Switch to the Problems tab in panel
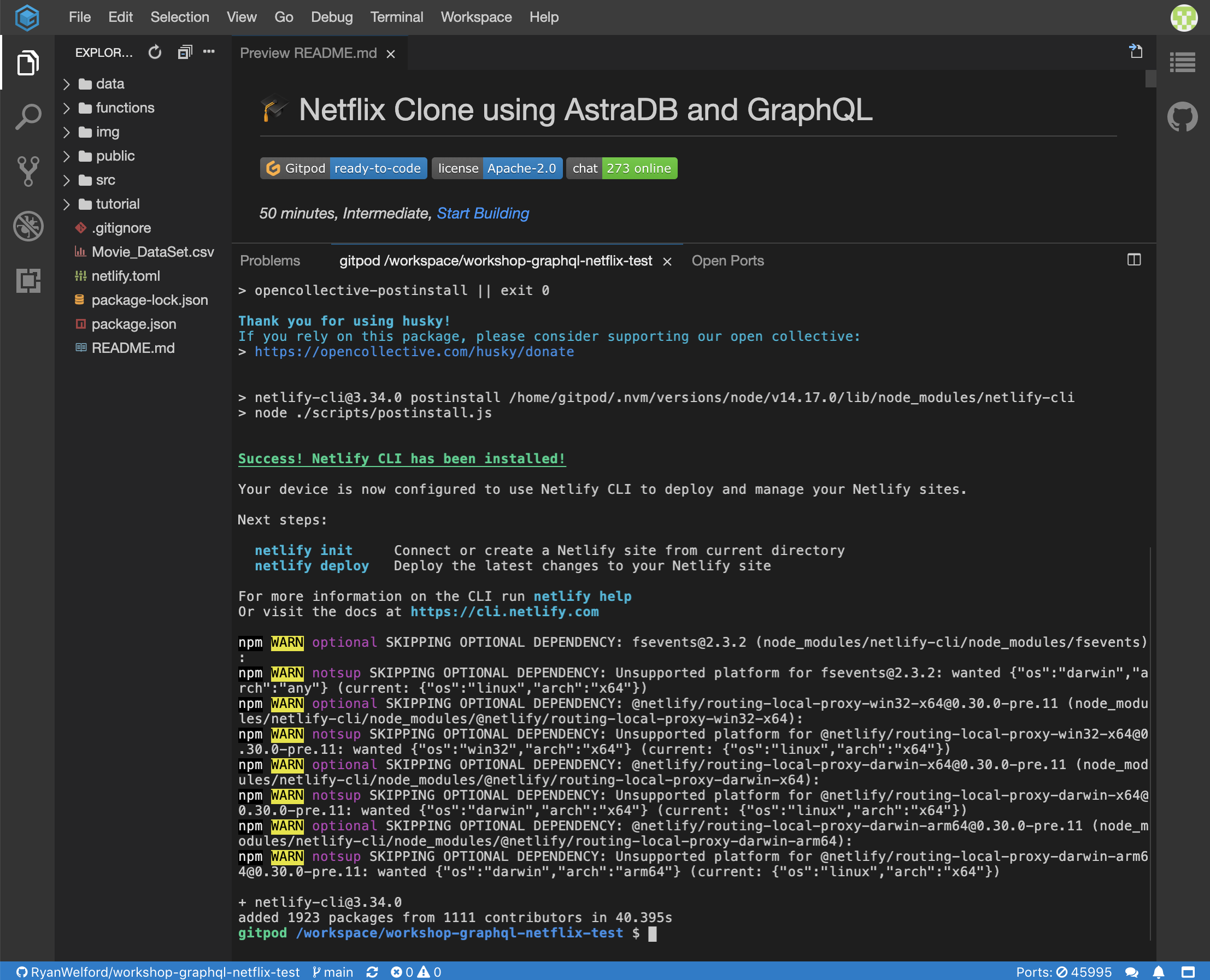The image size is (1210, 980). click(270, 261)
